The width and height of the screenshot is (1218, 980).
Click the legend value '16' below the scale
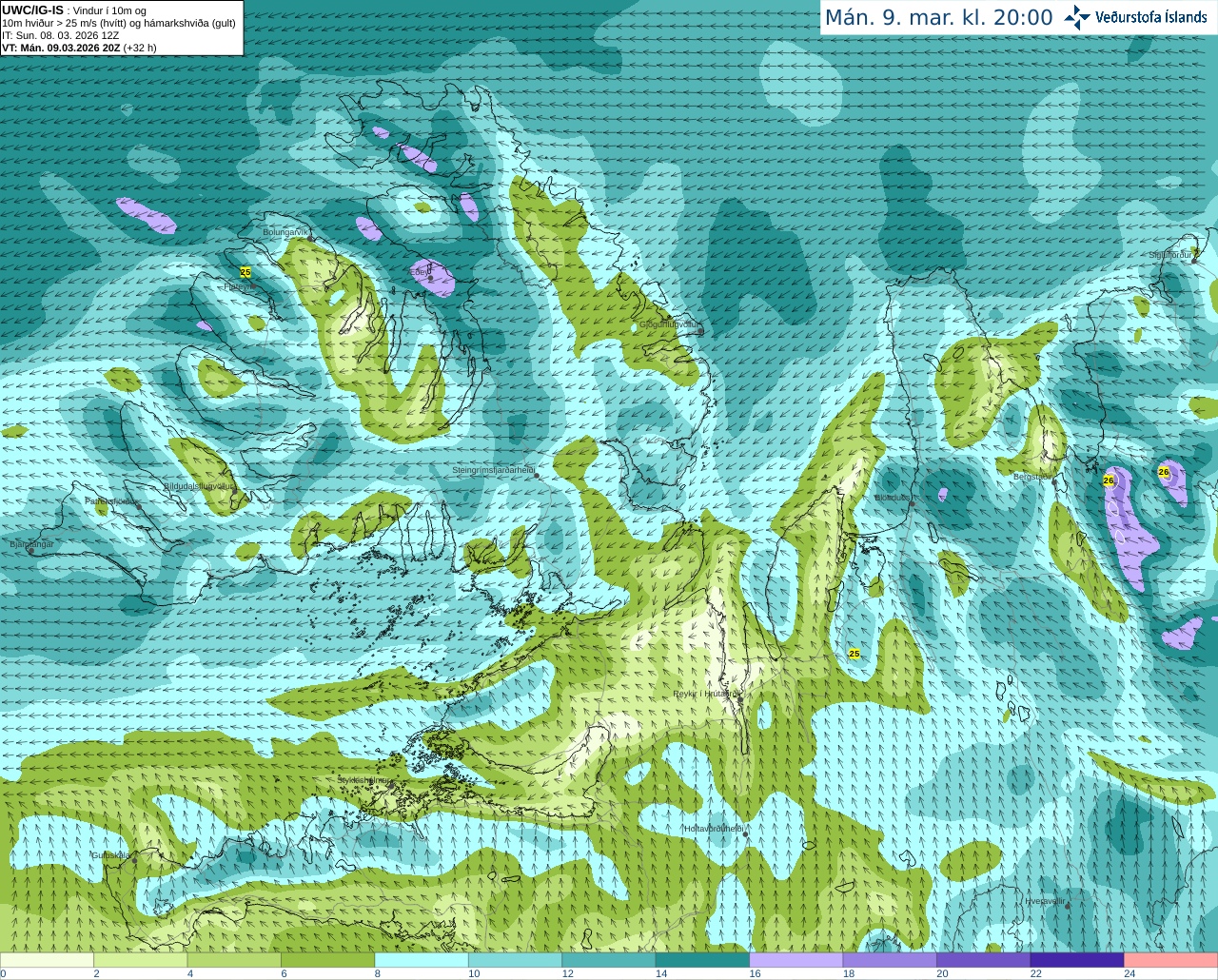pyautogui.click(x=755, y=973)
